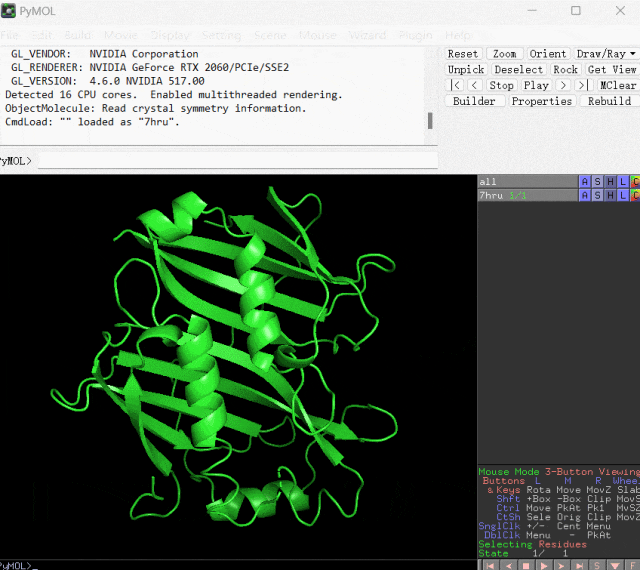The image size is (640, 570).
Task: Open the A actions menu for 7hru
Action: point(584,196)
